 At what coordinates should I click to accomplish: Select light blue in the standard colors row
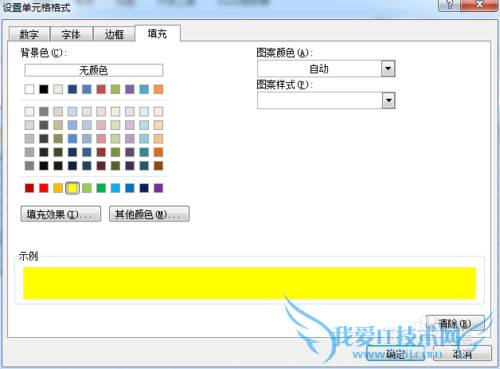tap(115, 188)
